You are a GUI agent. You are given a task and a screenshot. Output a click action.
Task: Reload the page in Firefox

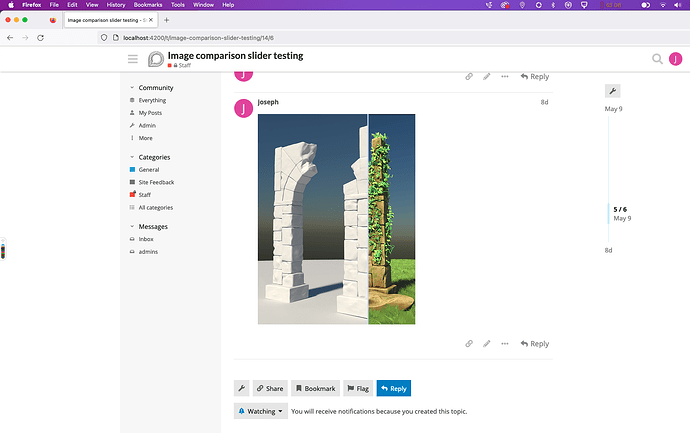point(40,38)
